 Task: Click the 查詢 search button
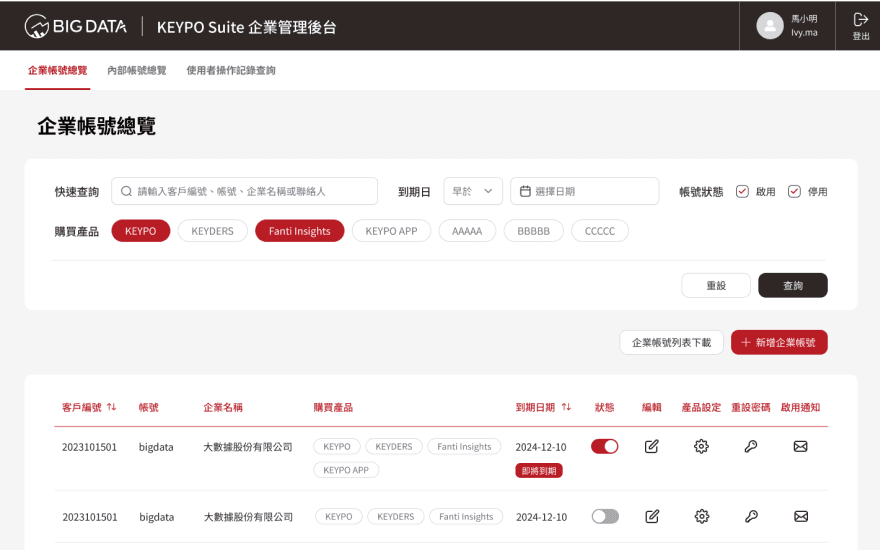click(x=792, y=285)
